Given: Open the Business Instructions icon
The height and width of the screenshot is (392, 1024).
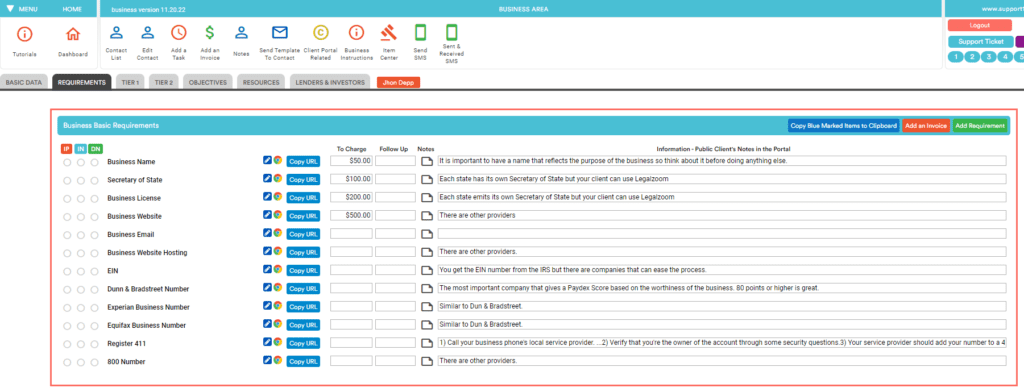Looking at the screenshot, I should point(356,33).
